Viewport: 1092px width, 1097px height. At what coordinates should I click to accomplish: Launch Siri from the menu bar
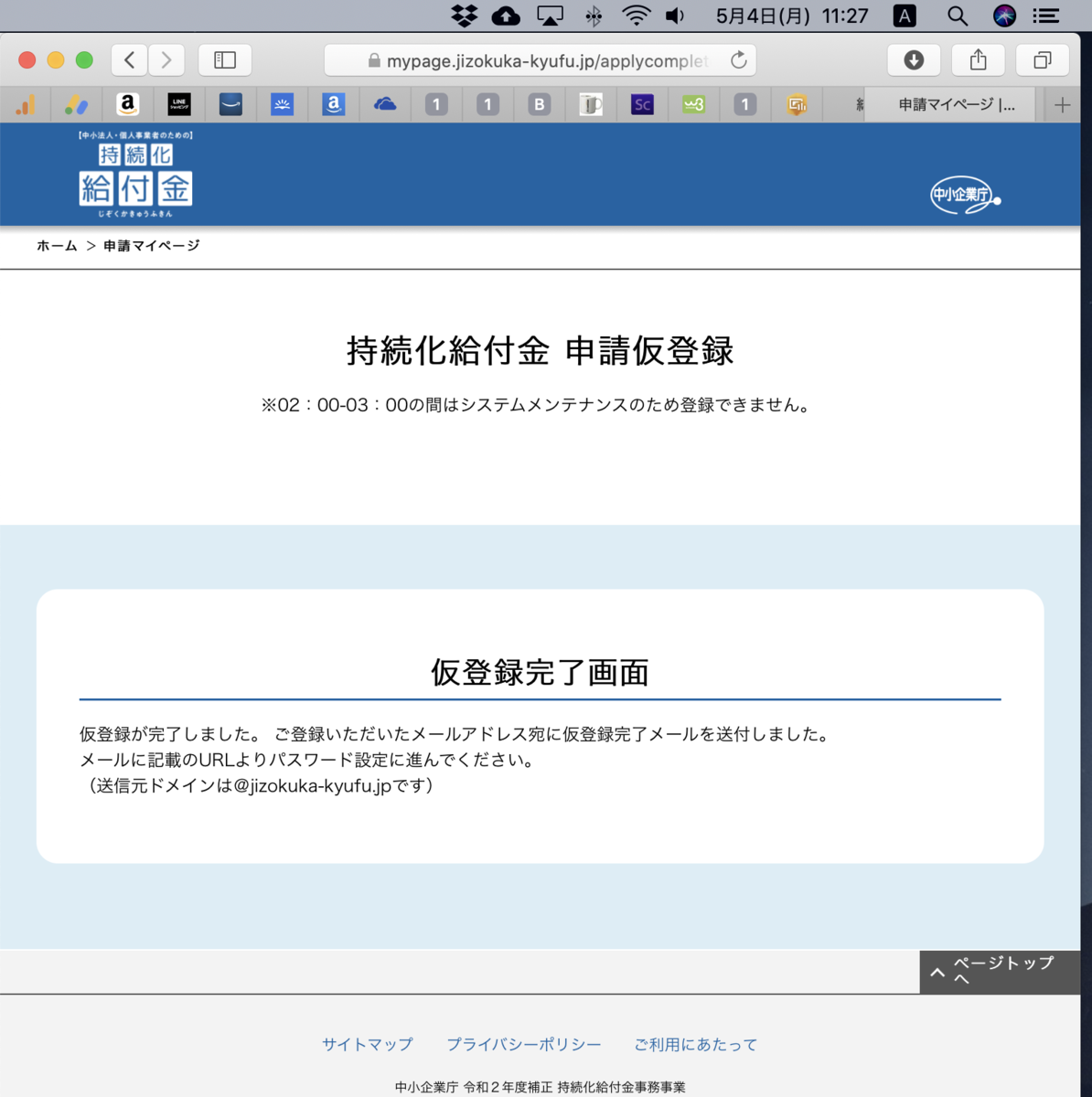click(1004, 16)
